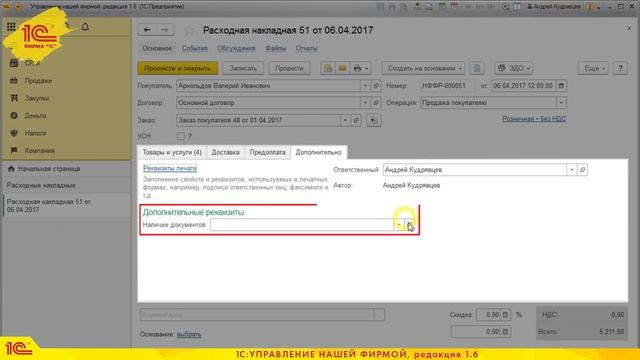Screen dimensions: 640x360
Task: Open Покупатель record link icon
Action: click(x=376, y=86)
